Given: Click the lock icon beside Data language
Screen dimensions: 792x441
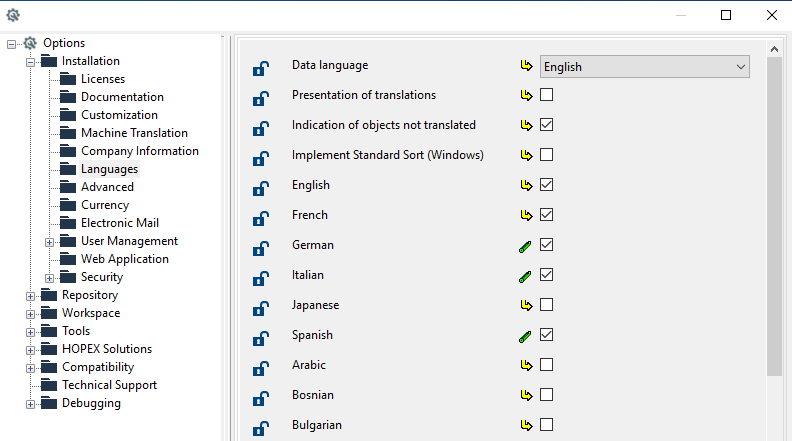Looking at the screenshot, I should click(x=261, y=68).
